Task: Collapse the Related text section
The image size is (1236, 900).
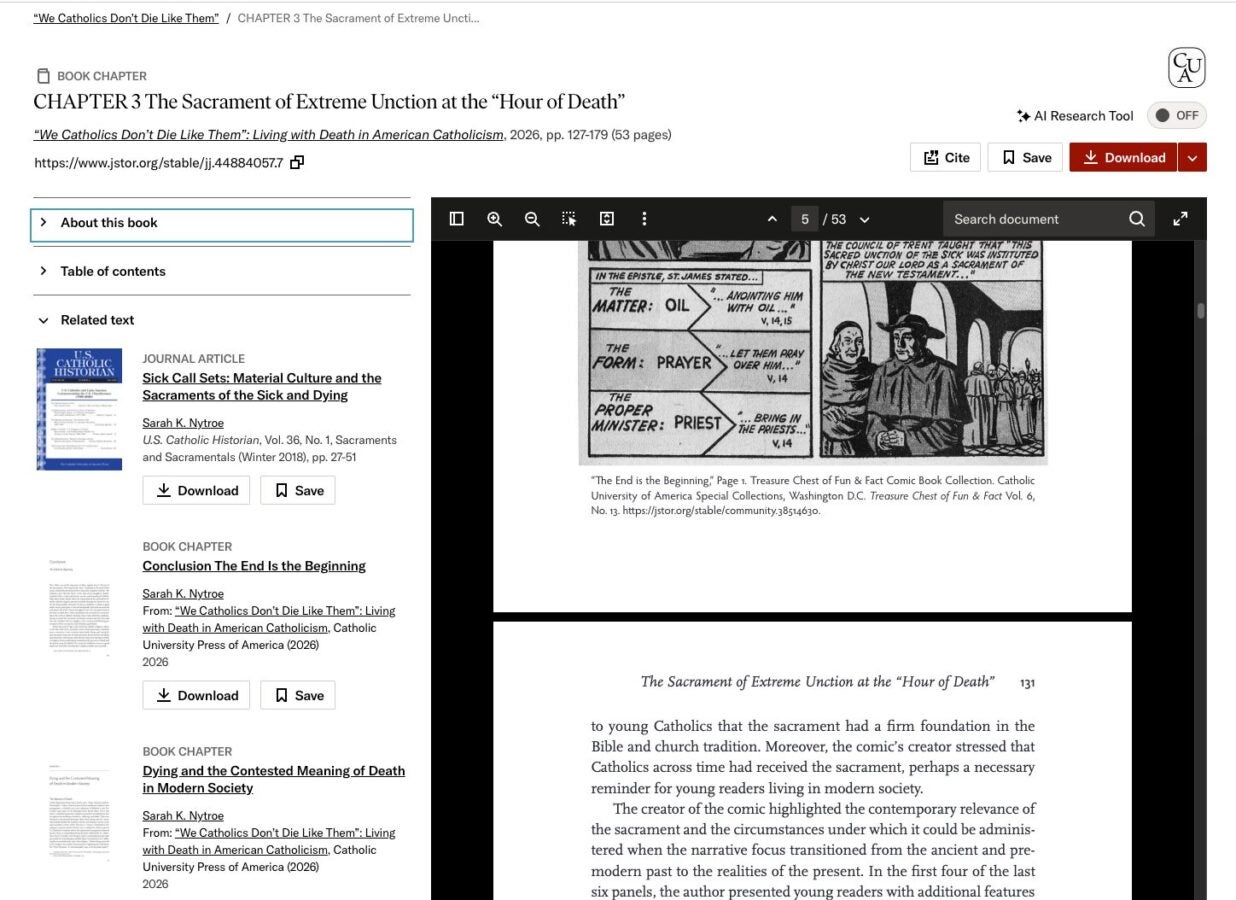Action: pos(222,320)
